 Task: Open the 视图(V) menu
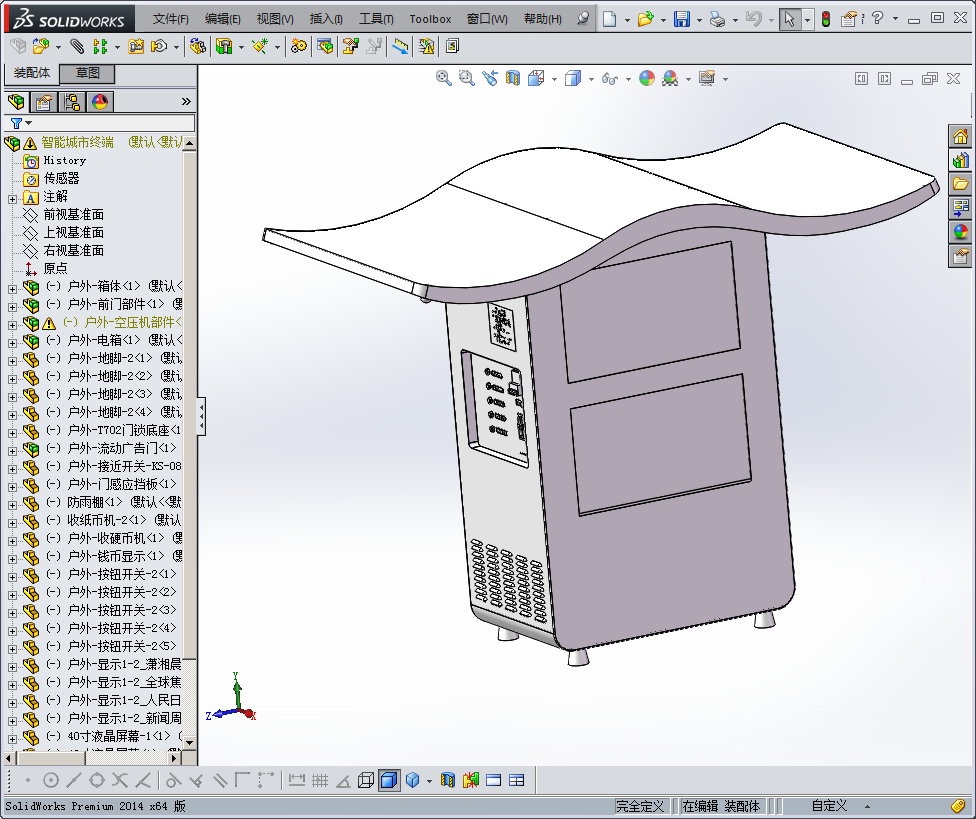[x=275, y=19]
